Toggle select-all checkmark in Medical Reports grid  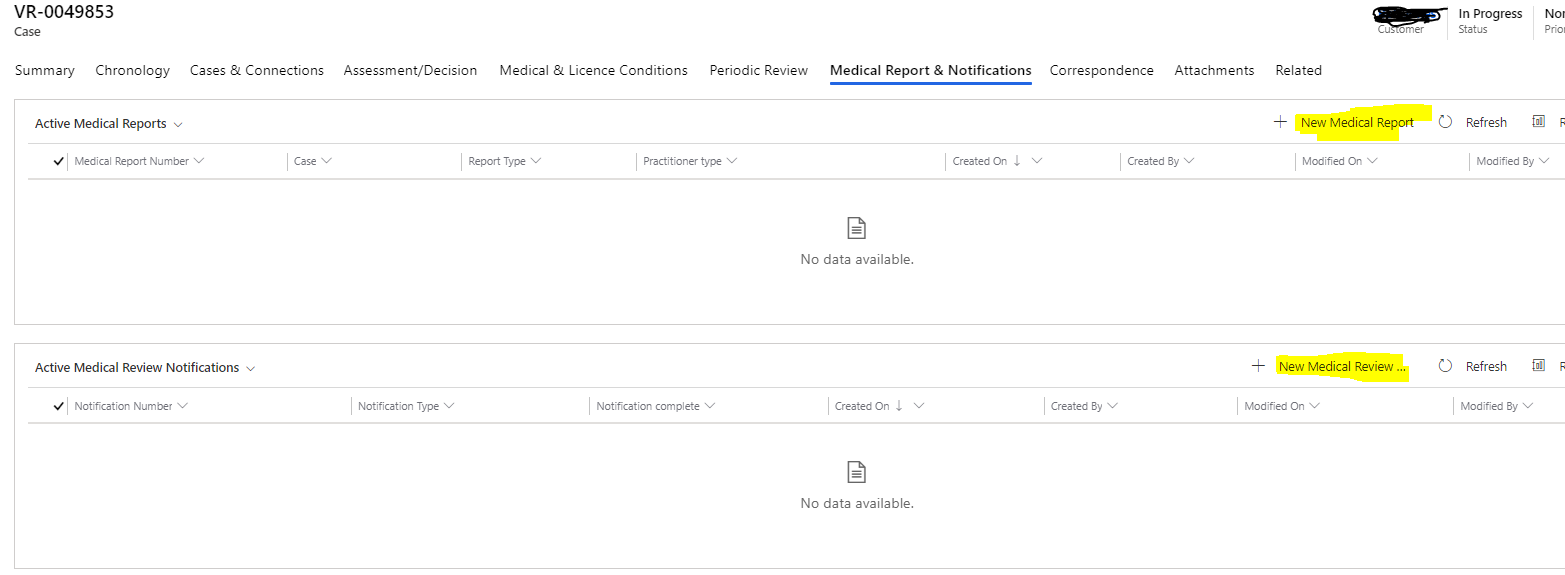59,161
